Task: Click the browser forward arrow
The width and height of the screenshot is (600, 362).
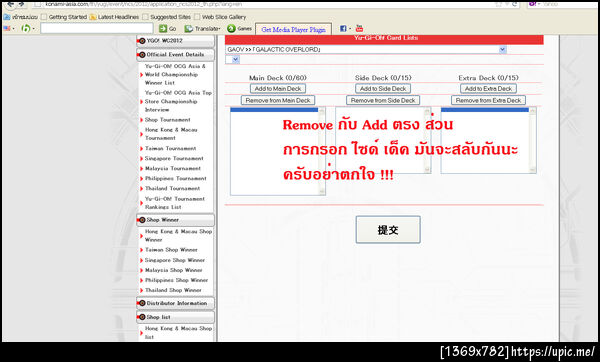Action: pyautogui.click(x=21, y=4)
